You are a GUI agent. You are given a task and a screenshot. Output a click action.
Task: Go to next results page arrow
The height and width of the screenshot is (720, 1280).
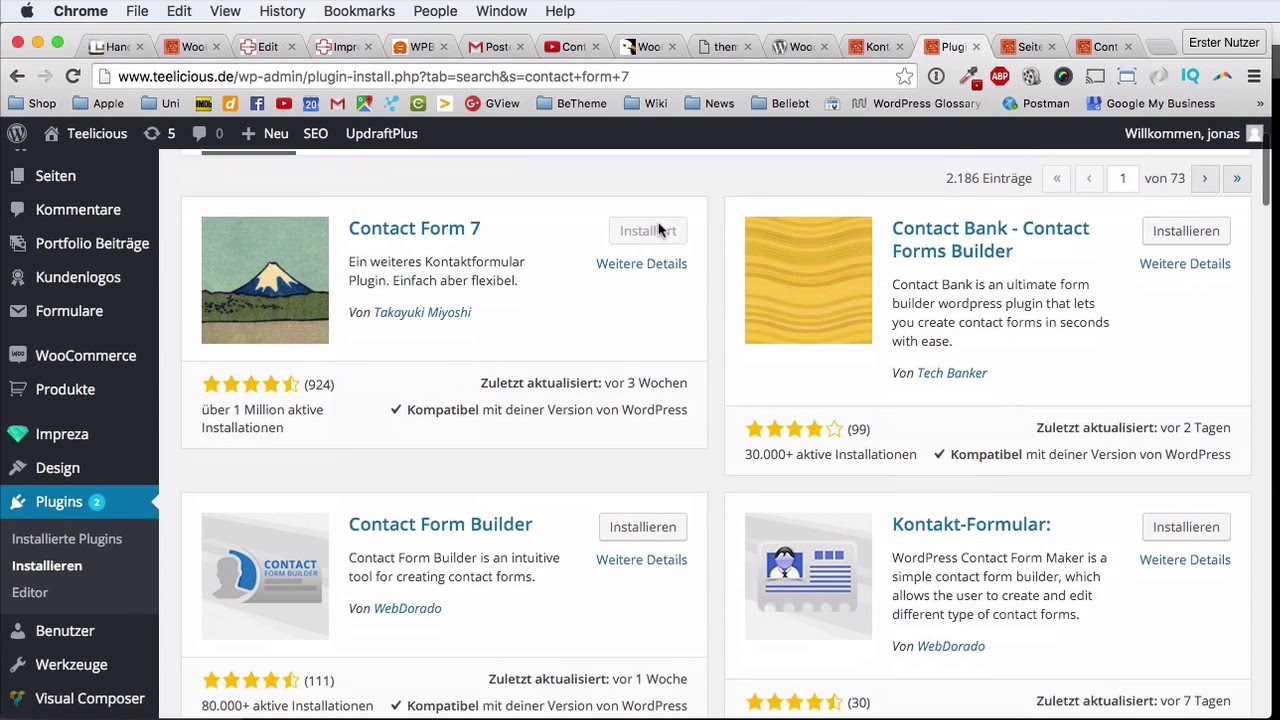pyautogui.click(x=1205, y=178)
